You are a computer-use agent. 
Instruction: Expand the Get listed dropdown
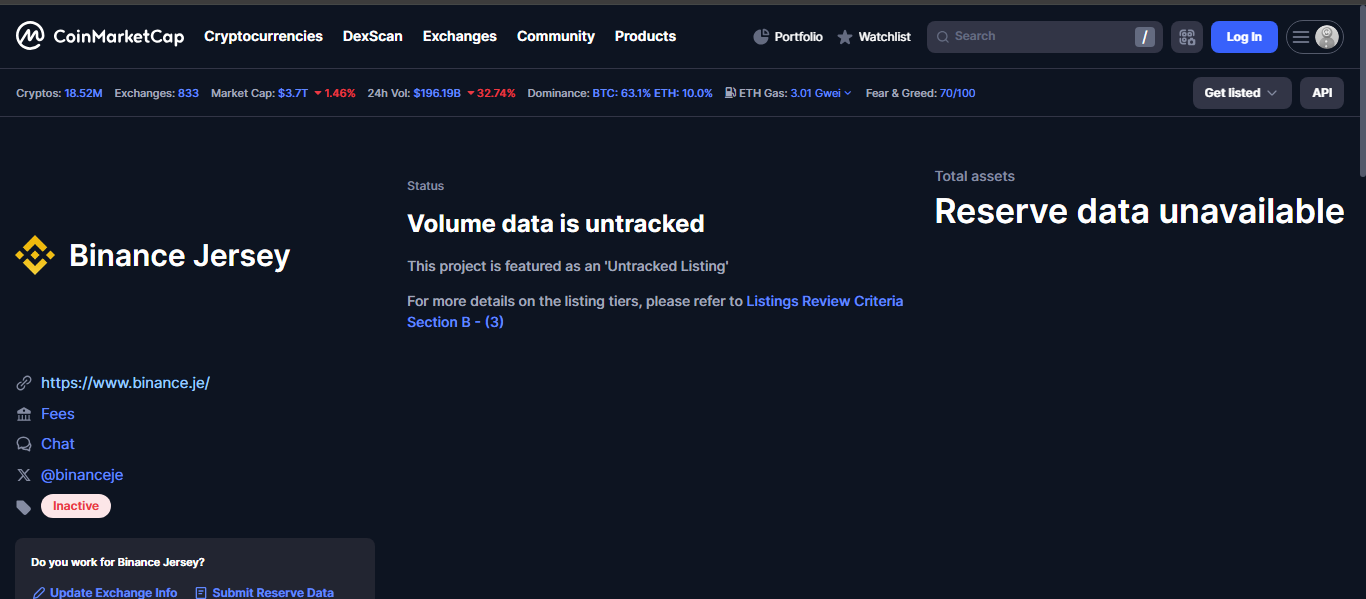1241,93
